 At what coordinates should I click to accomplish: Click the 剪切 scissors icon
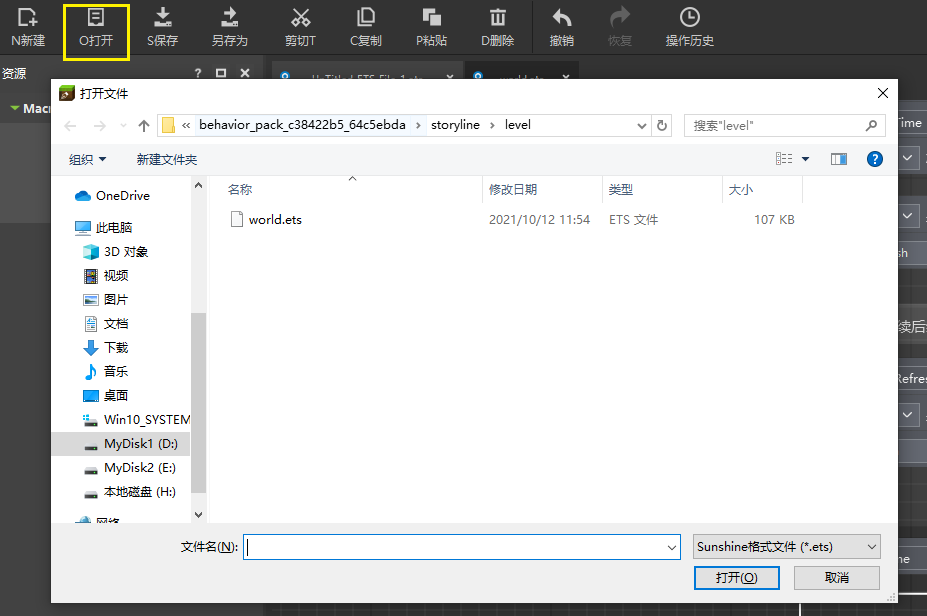coord(300,18)
